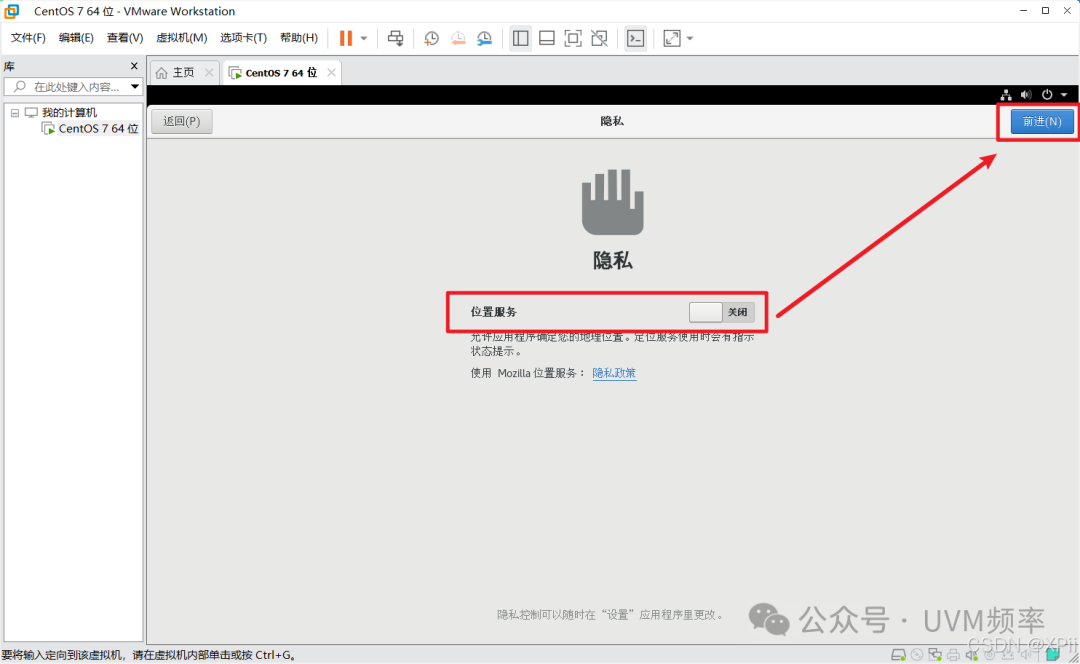This screenshot has height=664, width=1080.
Task: Toggle the thumbnail bar display
Action: [x=546, y=37]
